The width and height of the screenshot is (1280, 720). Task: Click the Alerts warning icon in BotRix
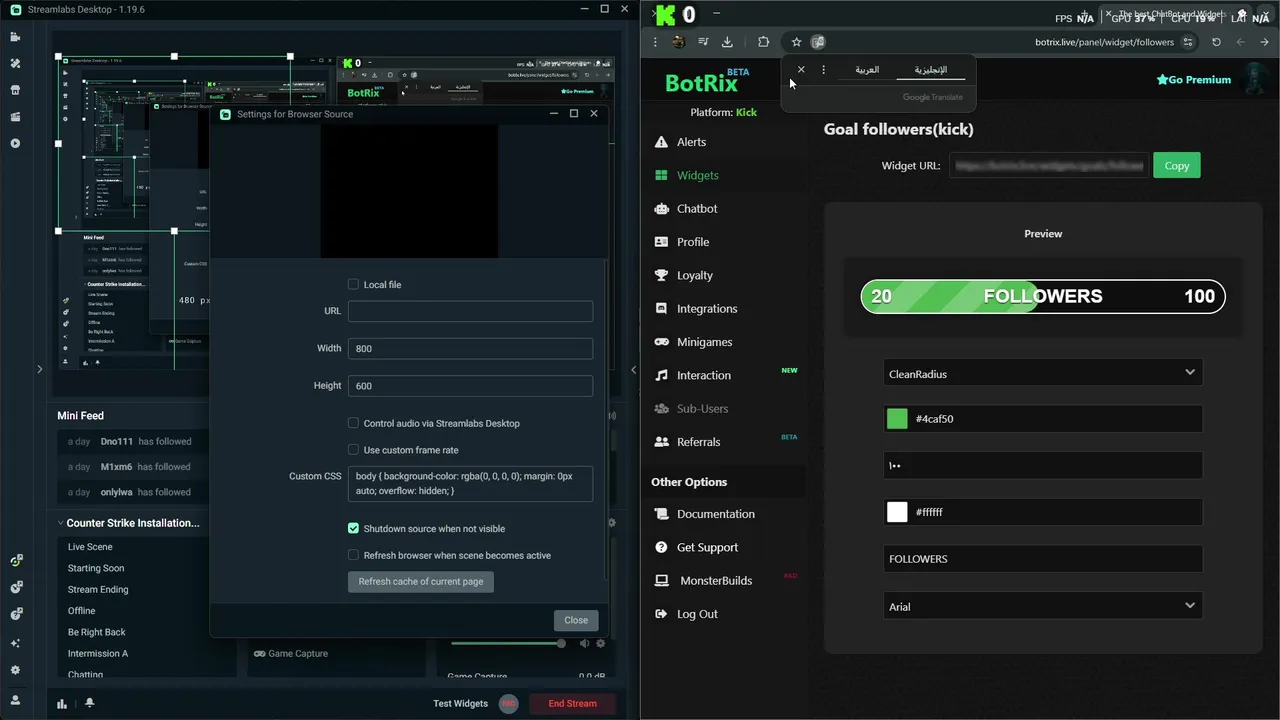tap(661, 142)
